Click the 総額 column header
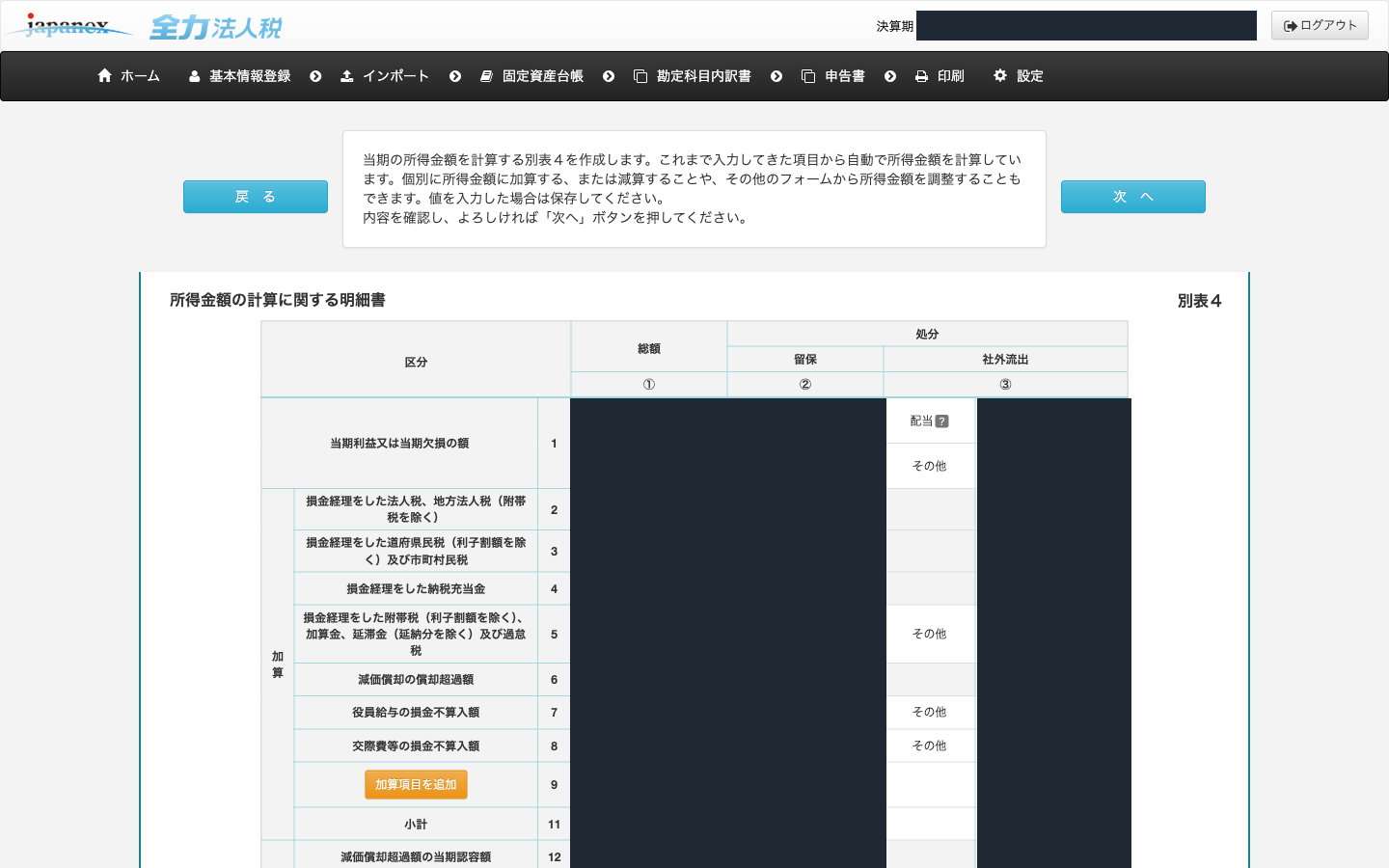The image size is (1389, 868). point(649,349)
